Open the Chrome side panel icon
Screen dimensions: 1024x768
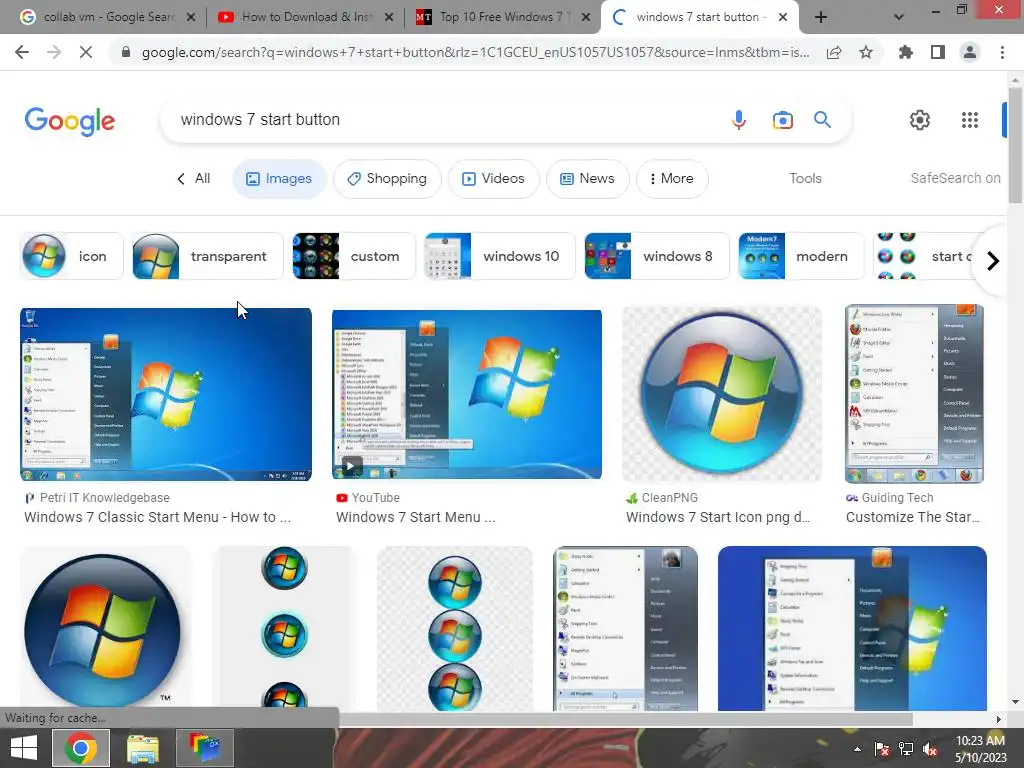click(938, 52)
